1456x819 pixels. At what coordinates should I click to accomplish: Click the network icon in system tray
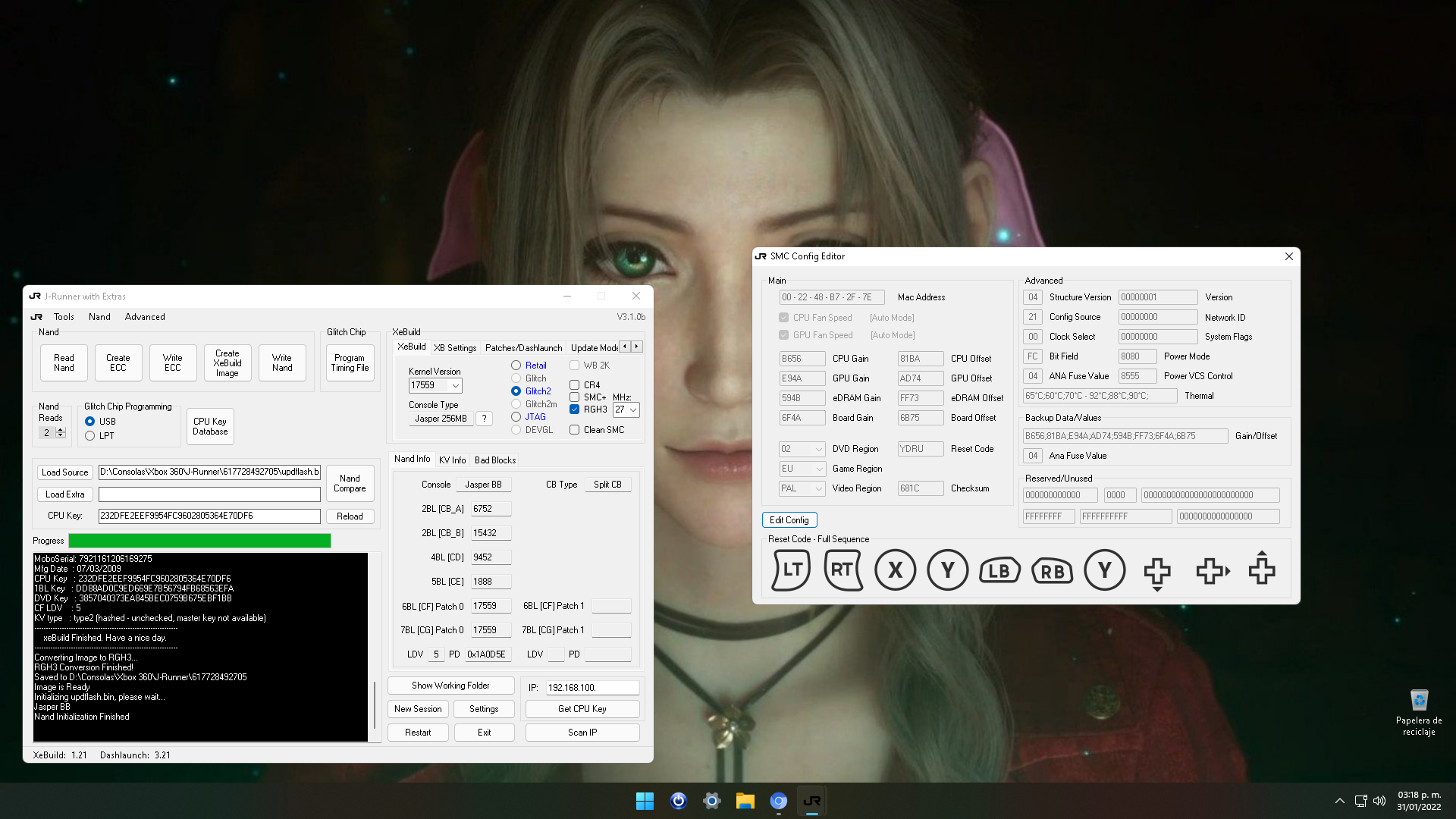[1360, 801]
